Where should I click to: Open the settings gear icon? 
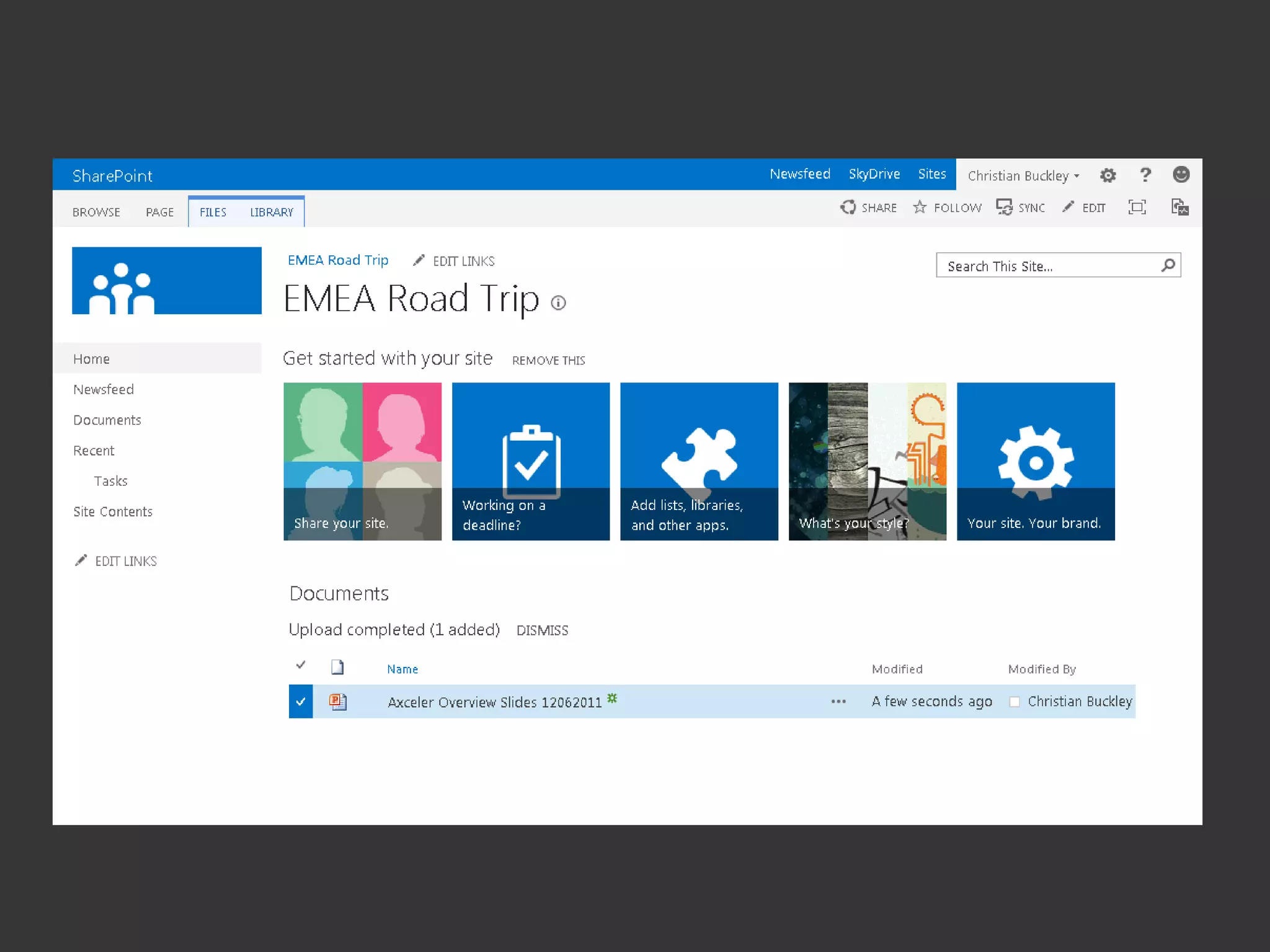1108,175
